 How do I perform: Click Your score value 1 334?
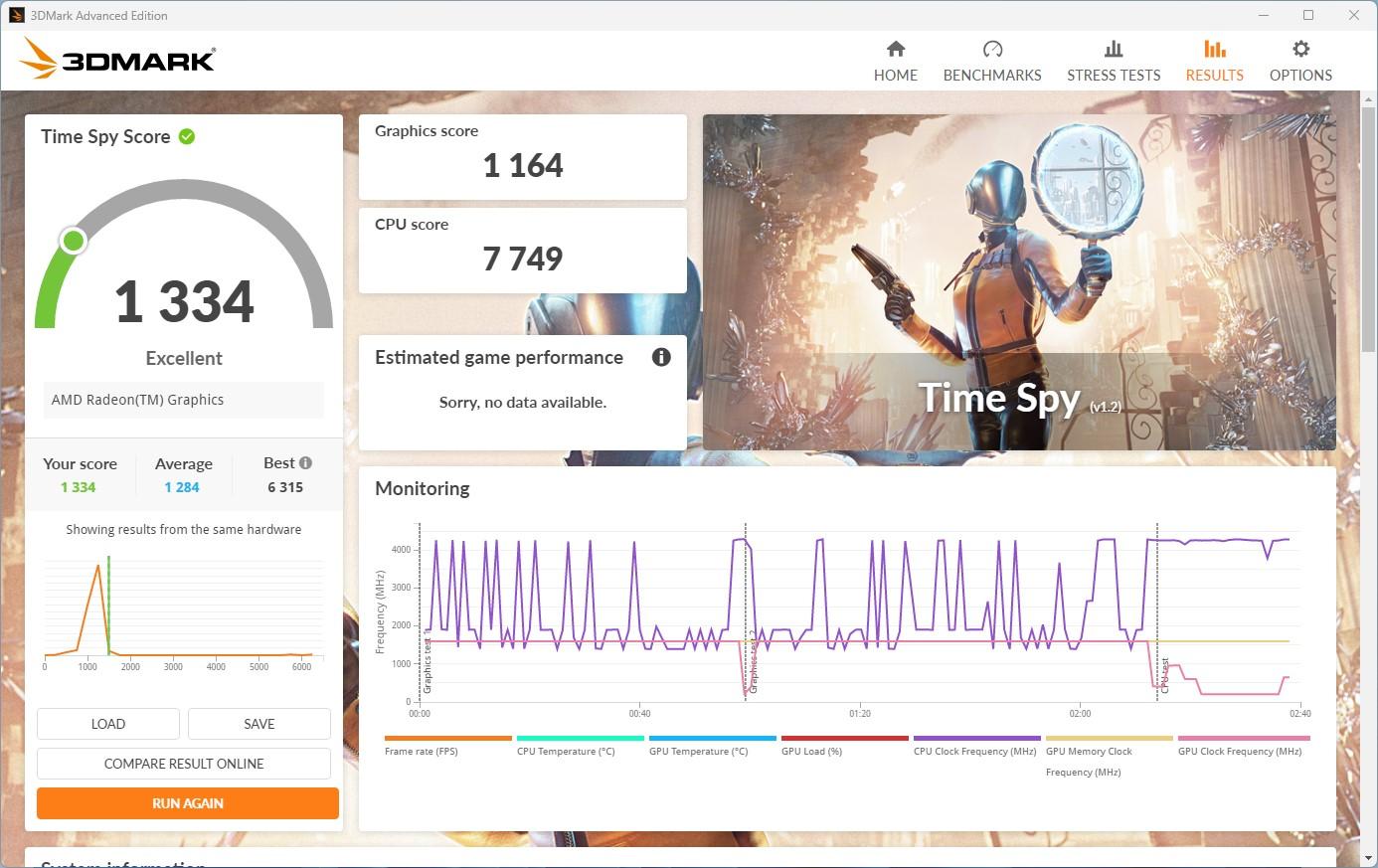click(78, 487)
